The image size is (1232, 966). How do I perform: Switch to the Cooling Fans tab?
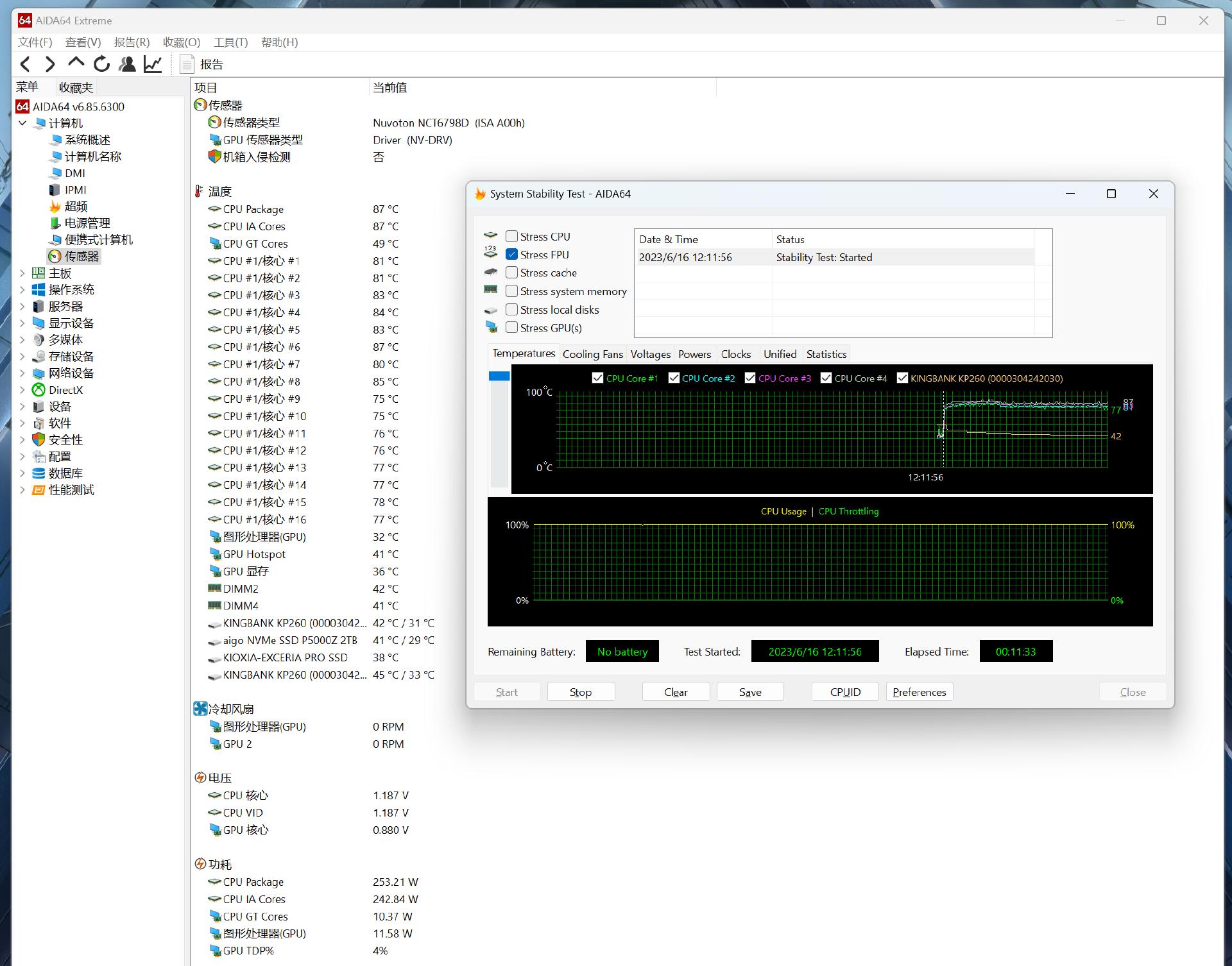592,354
